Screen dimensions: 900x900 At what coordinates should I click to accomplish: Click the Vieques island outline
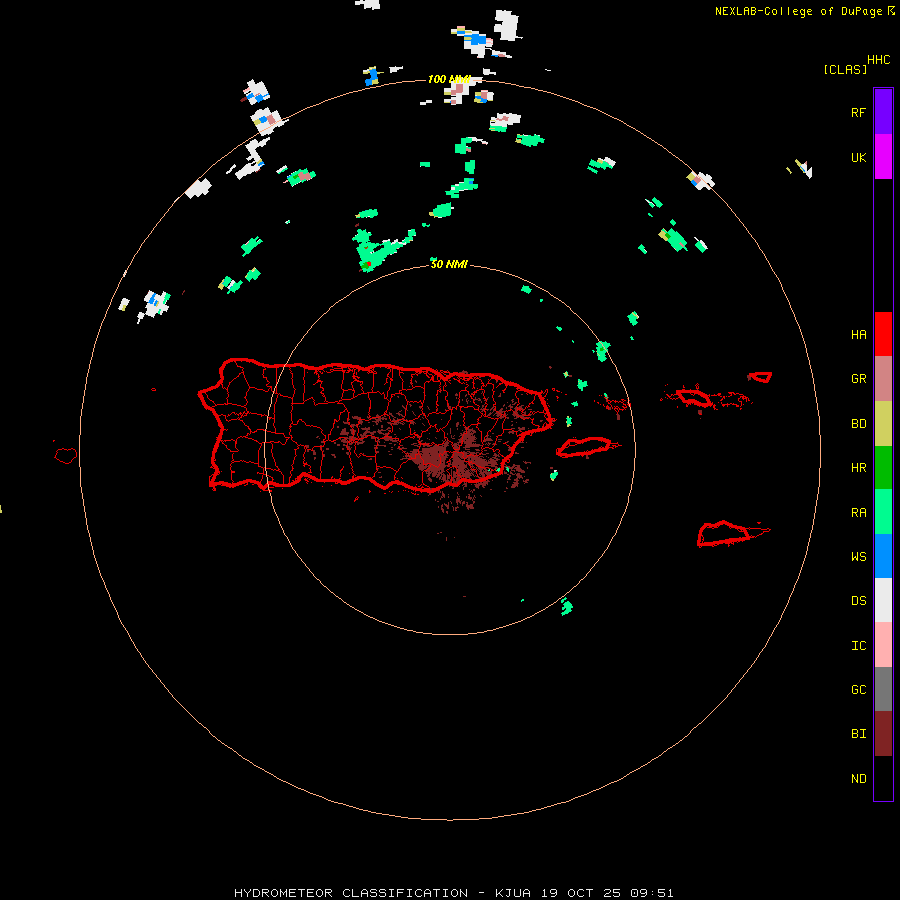click(584, 447)
